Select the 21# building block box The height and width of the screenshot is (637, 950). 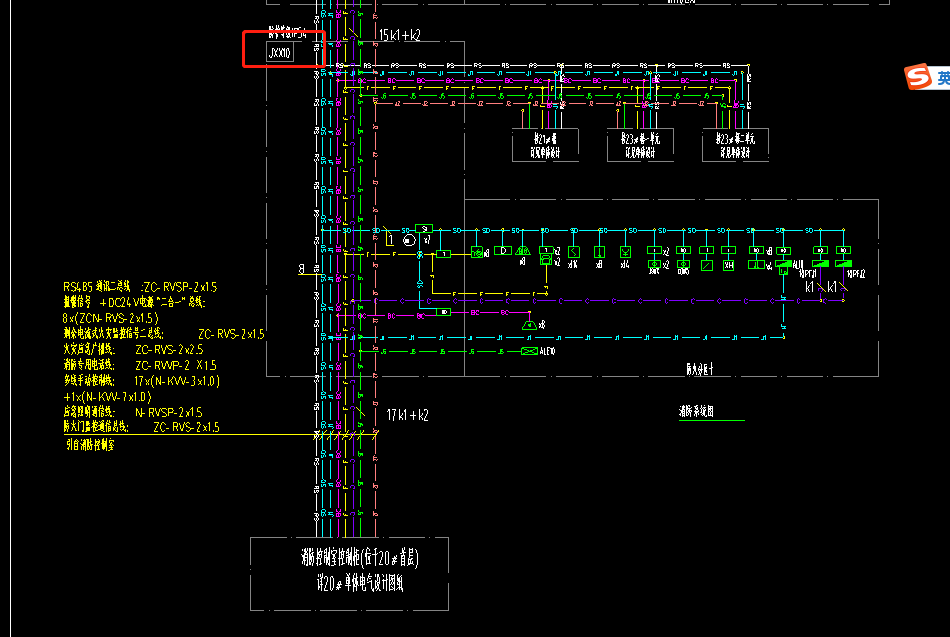[545, 145]
